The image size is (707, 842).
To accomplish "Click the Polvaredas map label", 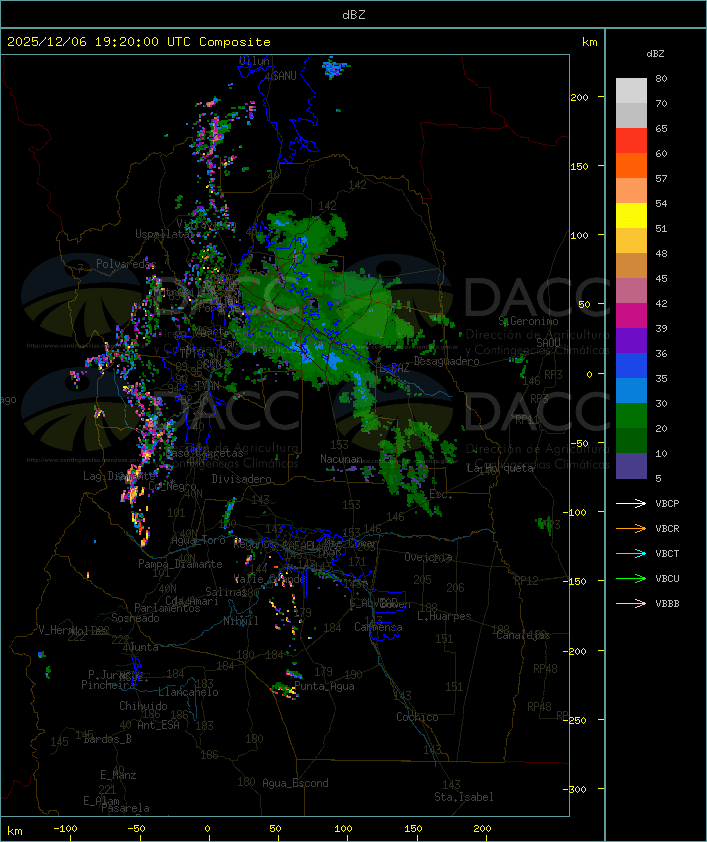I will (x=126, y=264).
